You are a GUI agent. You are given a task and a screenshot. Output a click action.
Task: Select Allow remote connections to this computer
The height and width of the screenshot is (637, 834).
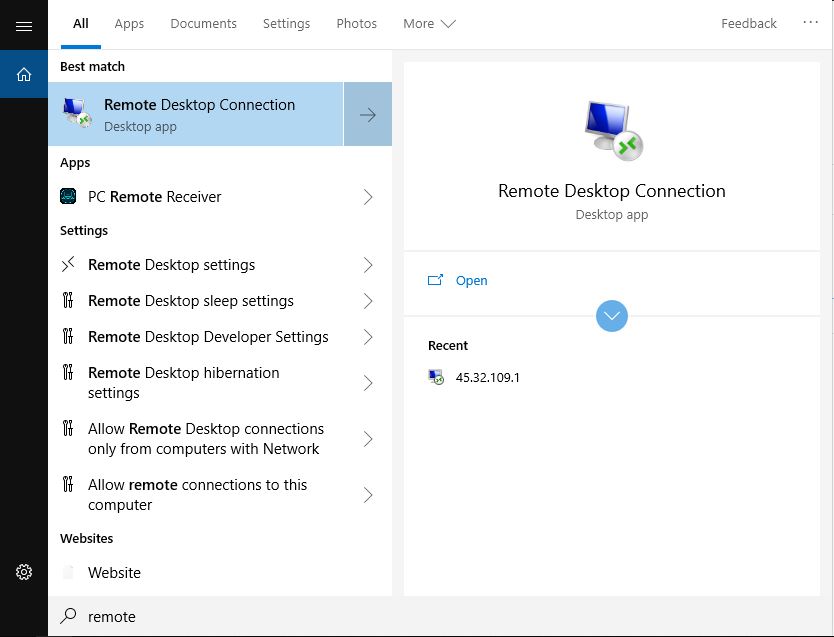point(220,495)
